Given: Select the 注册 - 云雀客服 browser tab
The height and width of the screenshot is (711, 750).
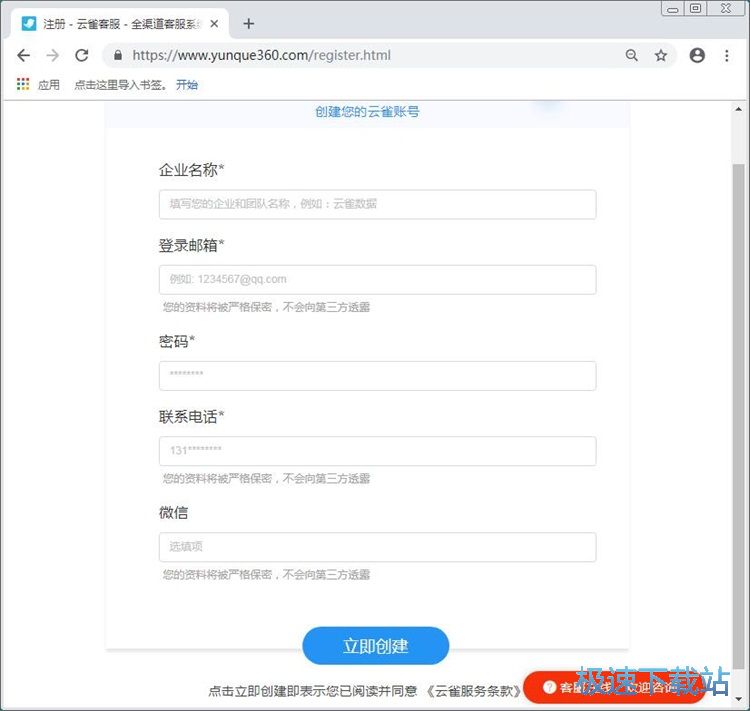Looking at the screenshot, I should pos(120,23).
